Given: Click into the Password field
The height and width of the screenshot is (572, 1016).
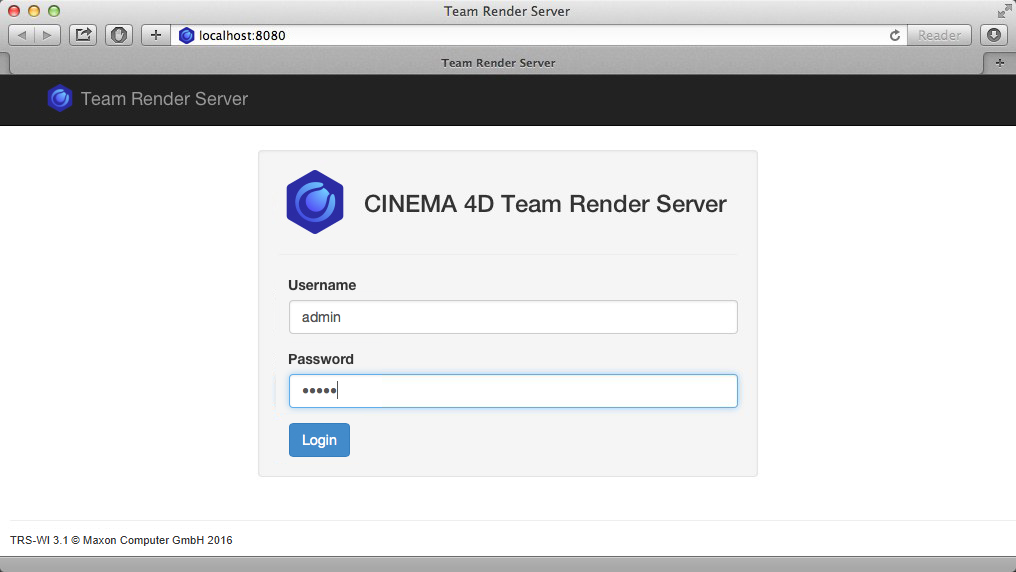Looking at the screenshot, I should coord(512,391).
